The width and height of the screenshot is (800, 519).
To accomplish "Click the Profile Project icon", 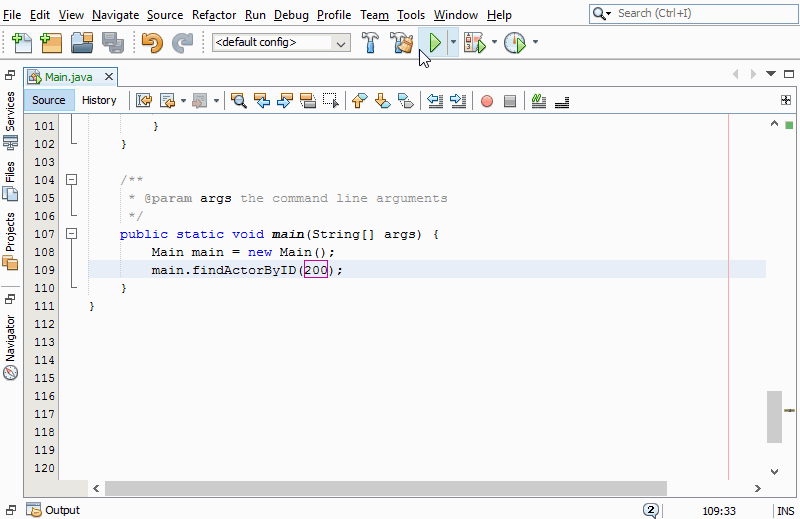I will coord(514,43).
